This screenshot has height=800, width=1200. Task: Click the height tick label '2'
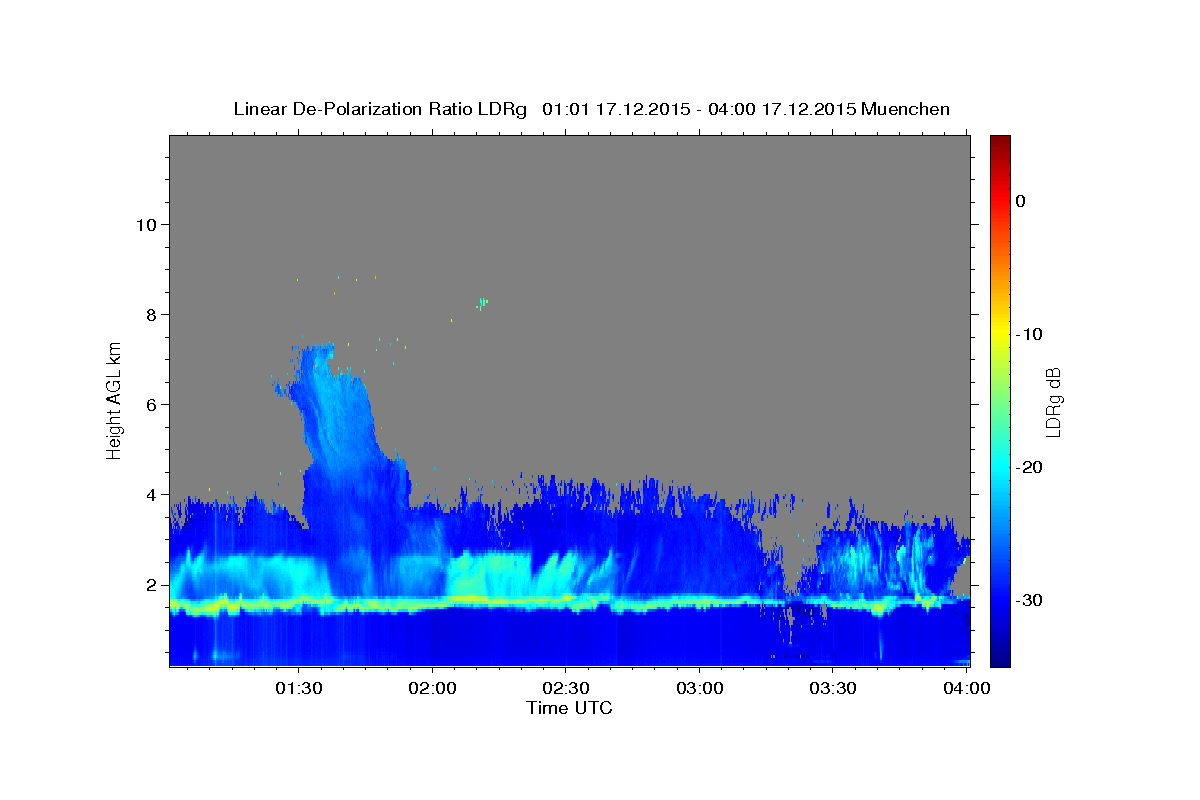tap(151, 585)
